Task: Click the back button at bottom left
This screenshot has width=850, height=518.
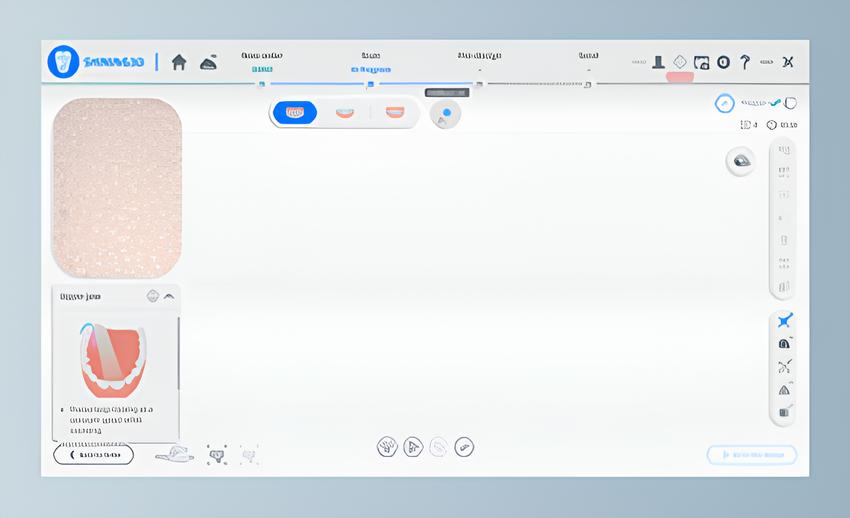Action: [93, 455]
